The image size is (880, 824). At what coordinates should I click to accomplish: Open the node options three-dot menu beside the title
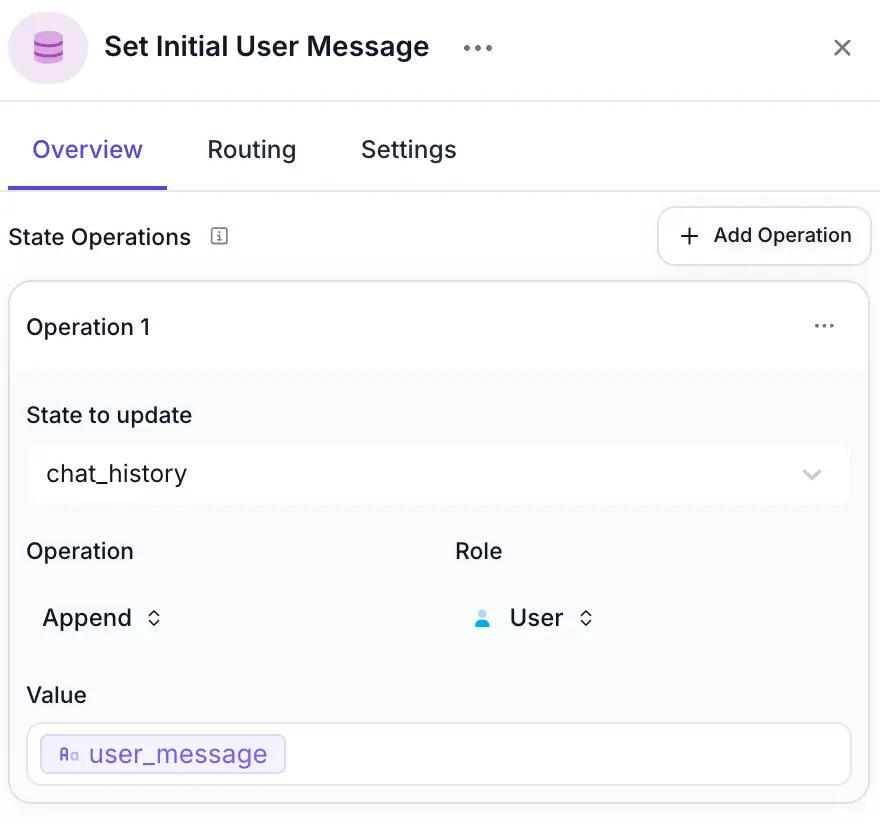[x=478, y=48]
